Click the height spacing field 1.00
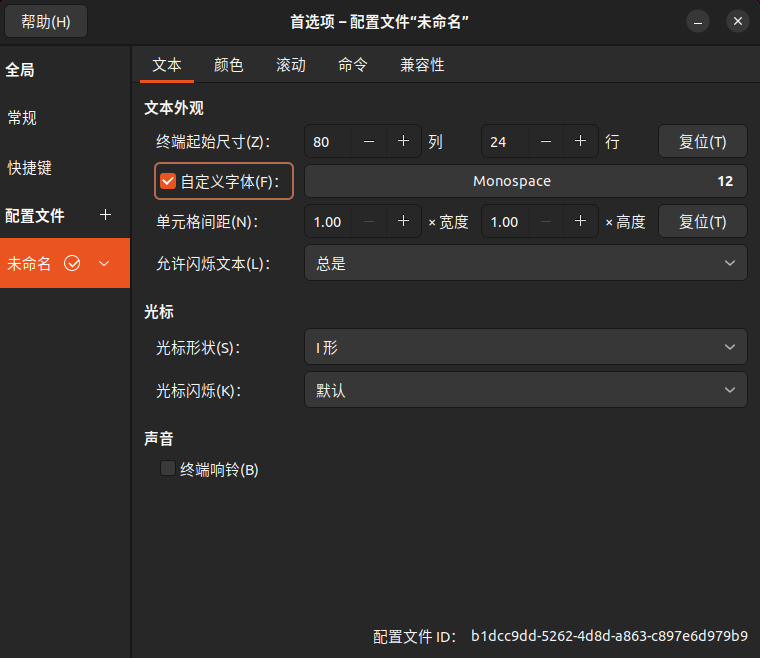 [x=505, y=221]
